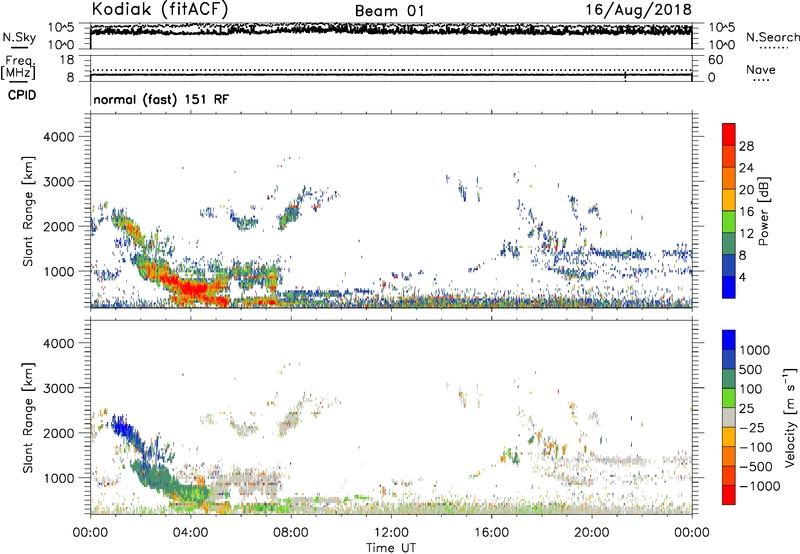This screenshot has width=800, height=554.
Task: Click the "Beam 01" header label
Action: 389,11
